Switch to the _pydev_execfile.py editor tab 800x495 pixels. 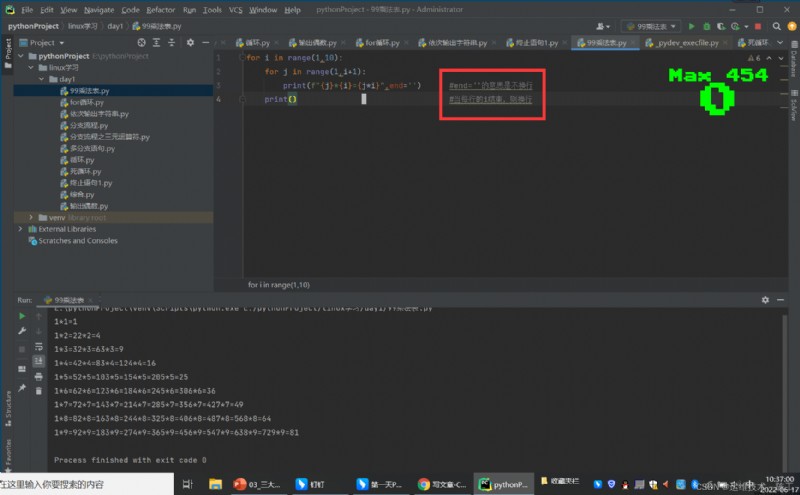click(687, 43)
